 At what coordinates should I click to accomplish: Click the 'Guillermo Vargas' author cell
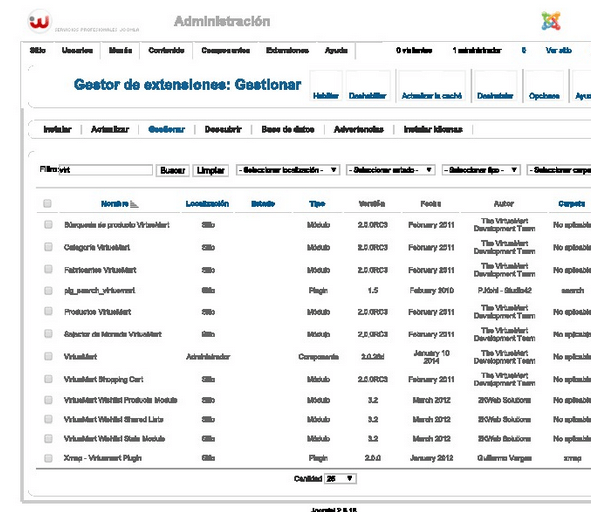pos(504,458)
